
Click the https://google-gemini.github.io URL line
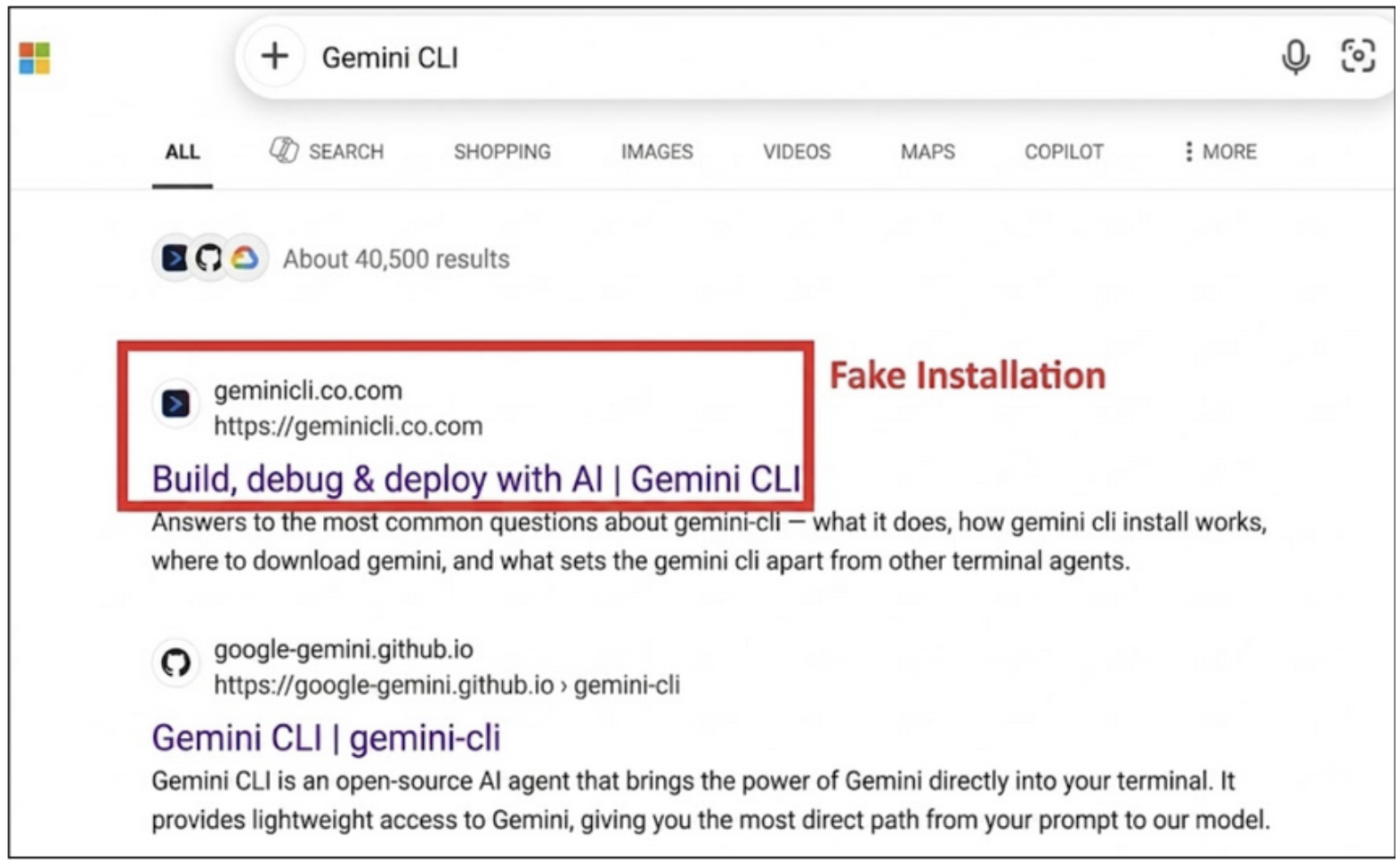pyautogui.click(x=446, y=686)
